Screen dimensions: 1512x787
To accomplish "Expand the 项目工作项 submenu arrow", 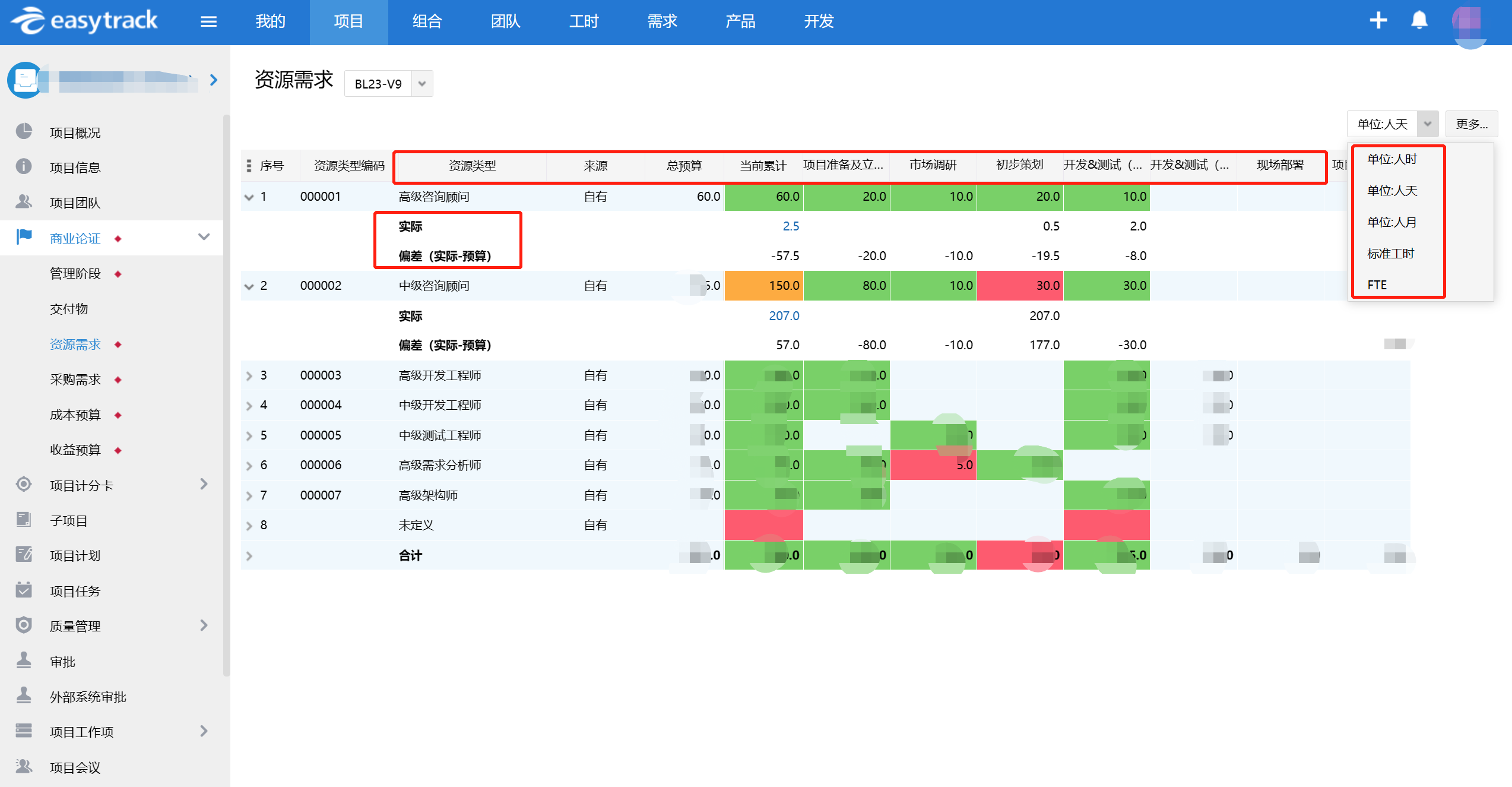I will click(x=204, y=731).
